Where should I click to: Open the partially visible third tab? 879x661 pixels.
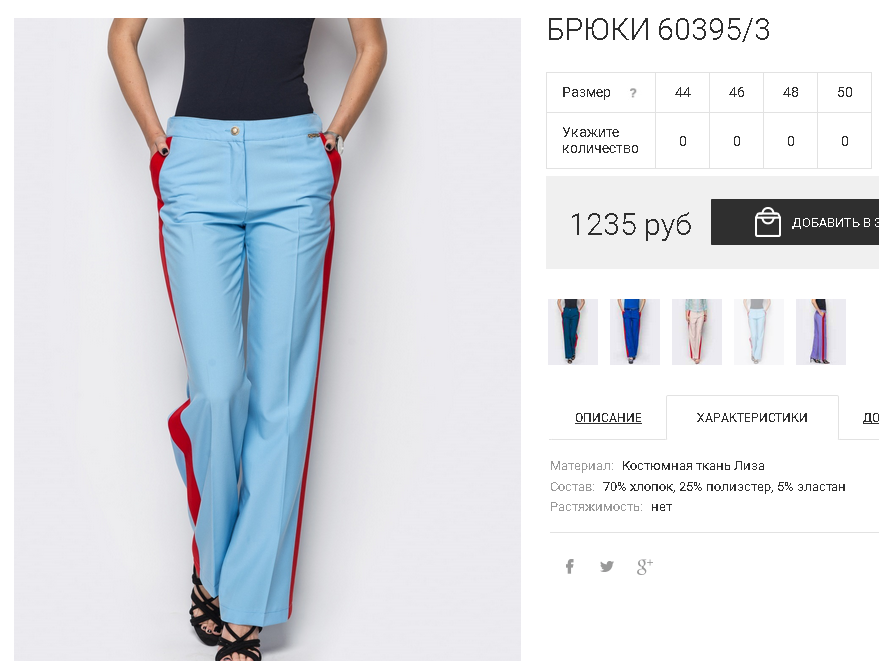click(x=870, y=418)
